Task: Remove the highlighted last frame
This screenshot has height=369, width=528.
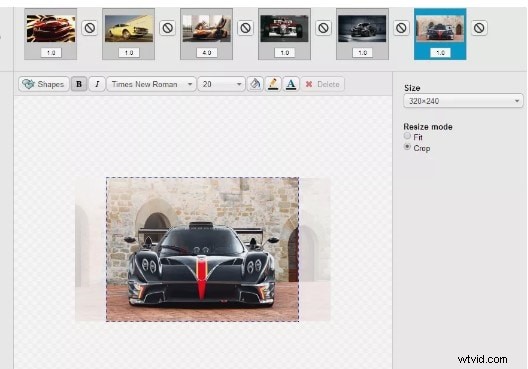Action: 479,28
